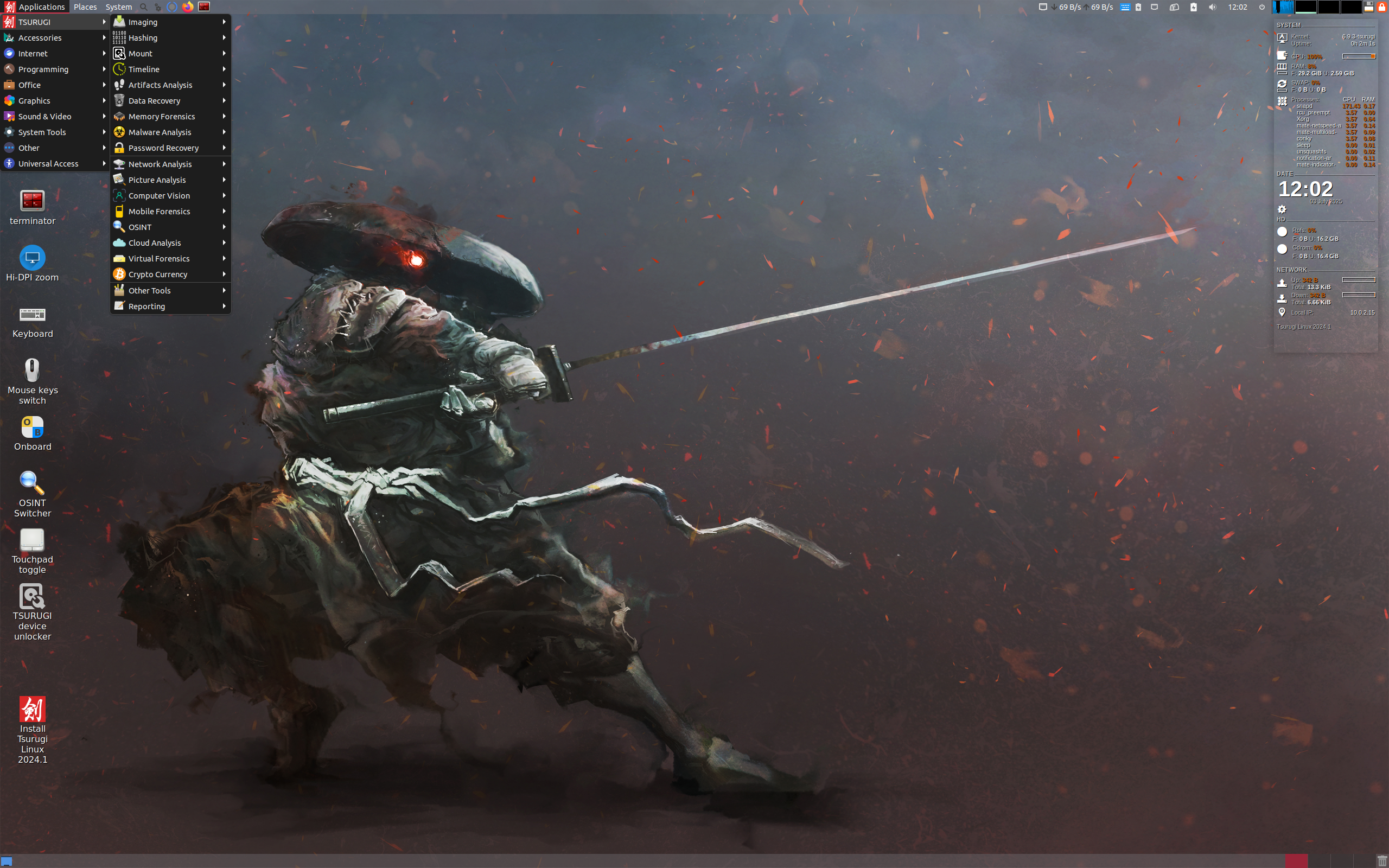
Task: Open the Cloud Analysis submenu
Action: click(x=170, y=243)
